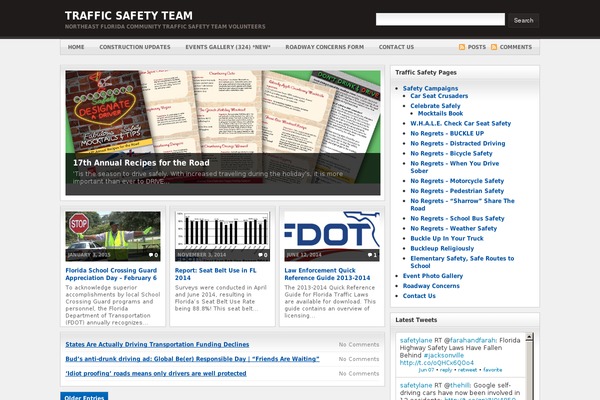Open the FDOT logo thumbnail
Image resolution: width=600 pixels, height=400 pixels.
(332, 236)
